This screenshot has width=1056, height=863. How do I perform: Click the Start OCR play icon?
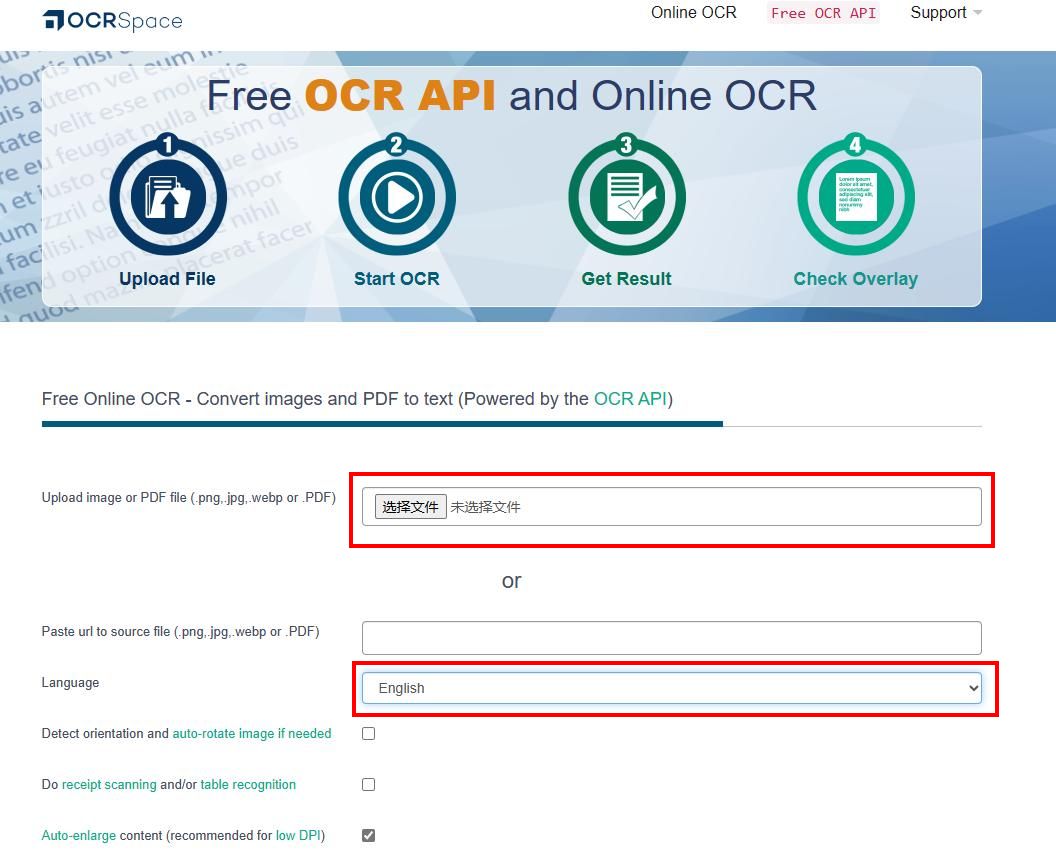coord(397,195)
